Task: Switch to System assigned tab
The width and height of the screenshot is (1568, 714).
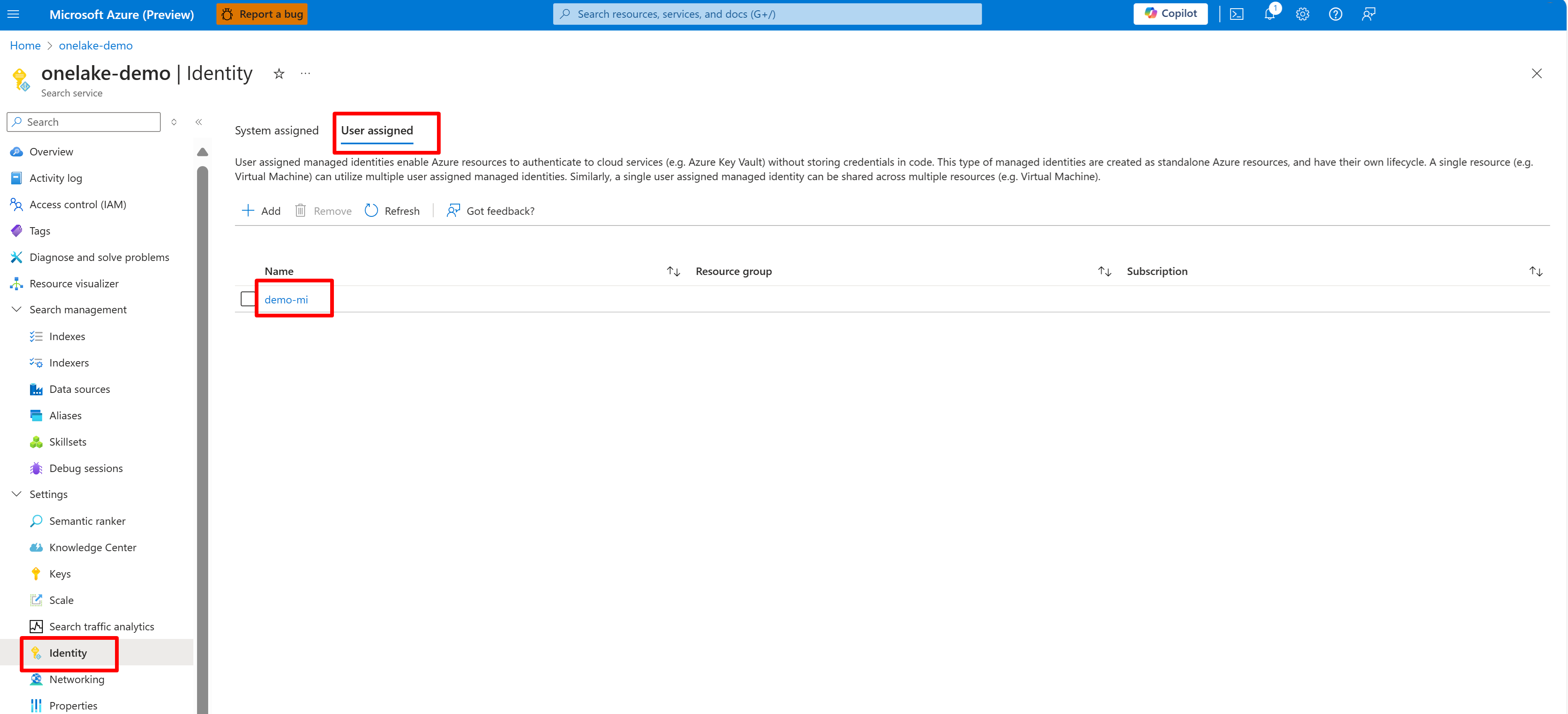Action: point(276,130)
